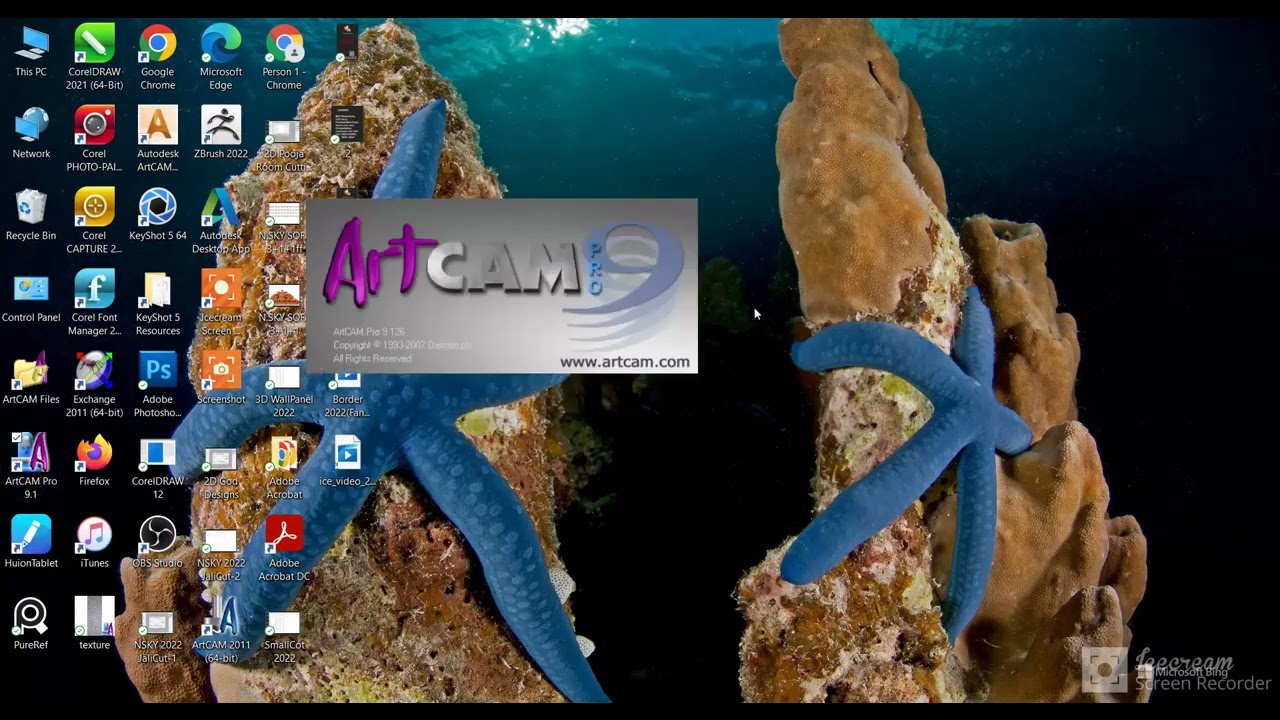Open the Adobe Acrobat file icon
1280x720 pixels.
click(284, 467)
